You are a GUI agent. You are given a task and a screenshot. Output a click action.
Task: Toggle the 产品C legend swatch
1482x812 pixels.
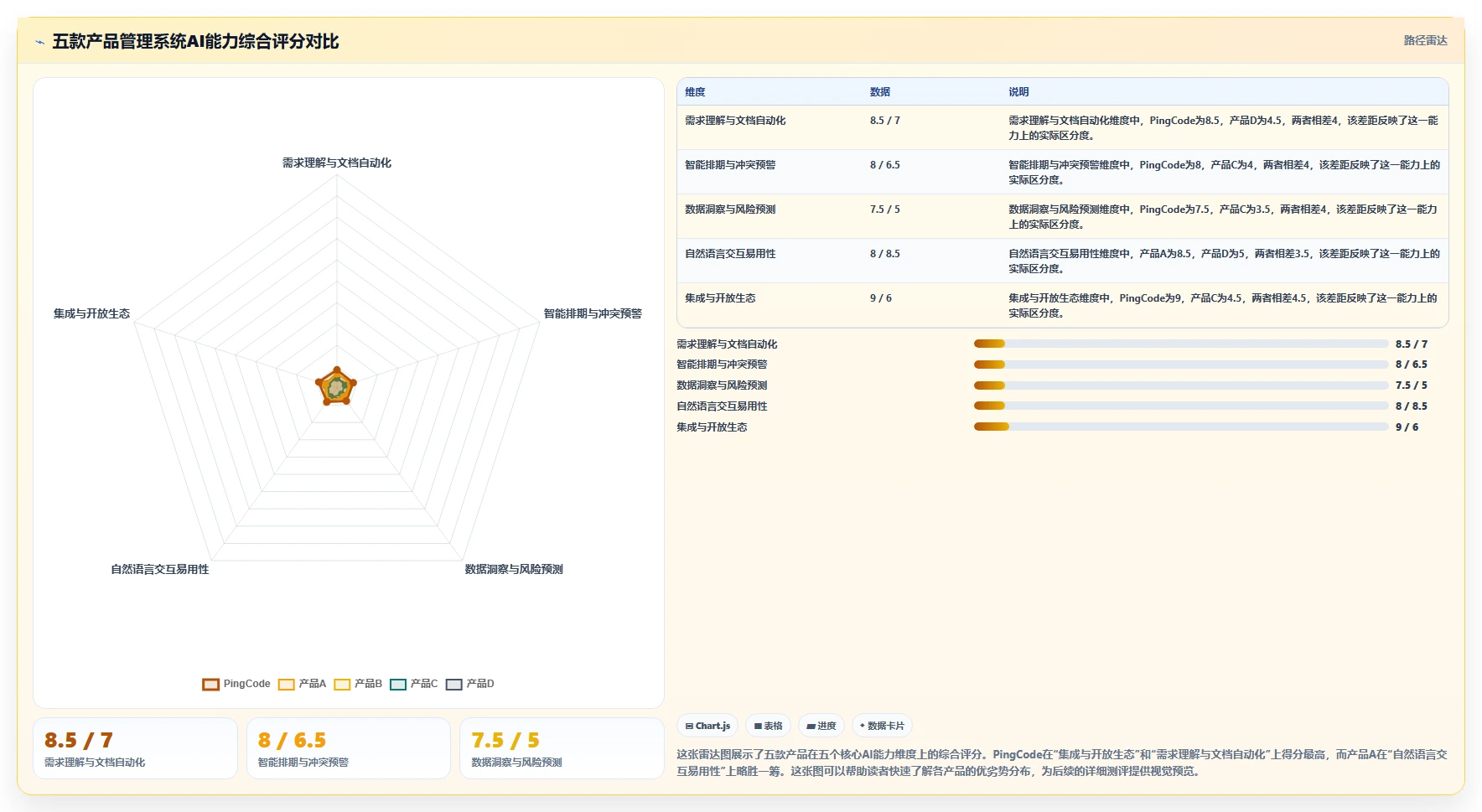398,685
